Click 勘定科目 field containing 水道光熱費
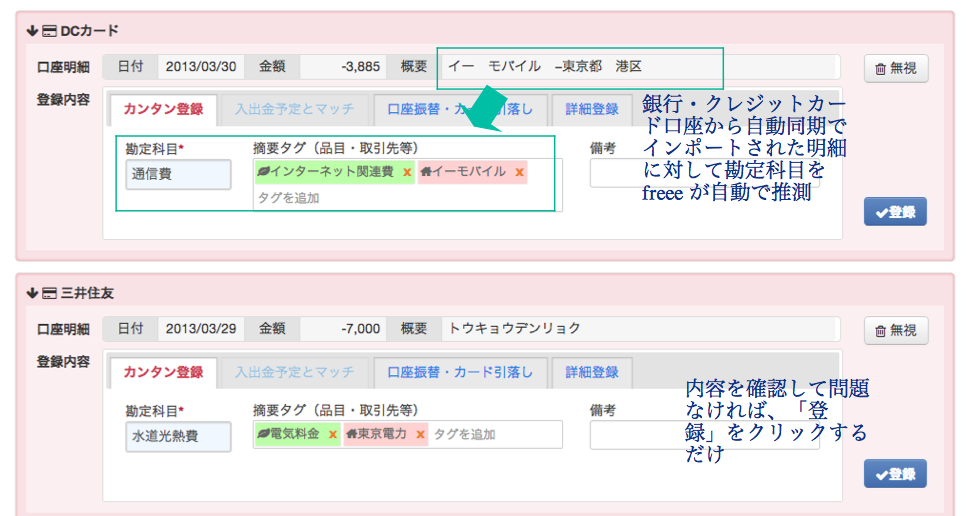The height and width of the screenshot is (516, 975). click(178, 437)
